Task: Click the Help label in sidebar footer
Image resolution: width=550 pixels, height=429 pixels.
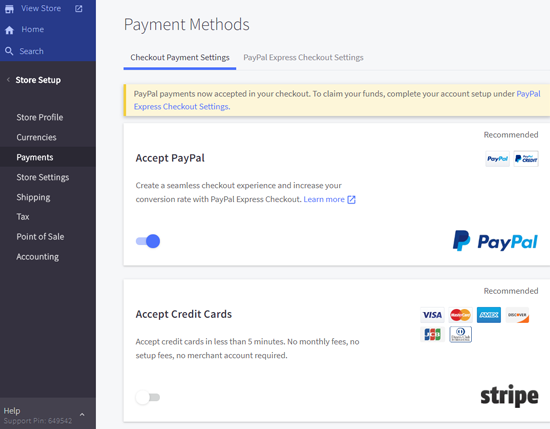Action: [x=12, y=410]
